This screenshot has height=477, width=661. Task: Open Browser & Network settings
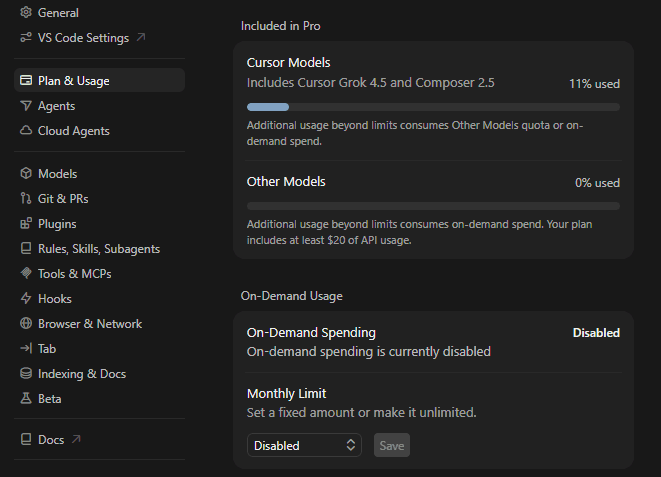pyautogui.click(x=99, y=323)
